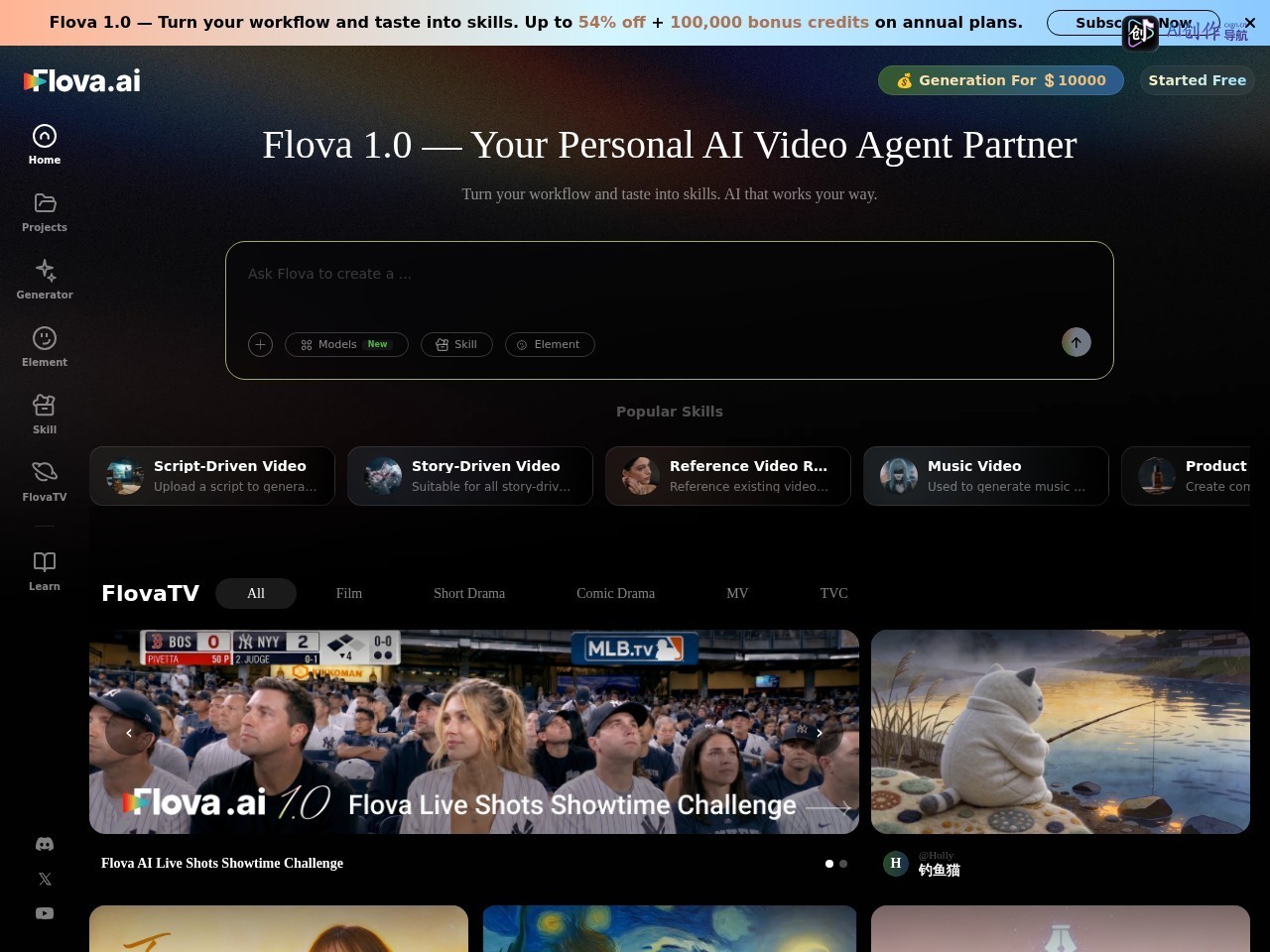The width and height of the screenshot is (1270, 952).
Task: Open the Home sidebar icon
Action: tap(45, 145)
